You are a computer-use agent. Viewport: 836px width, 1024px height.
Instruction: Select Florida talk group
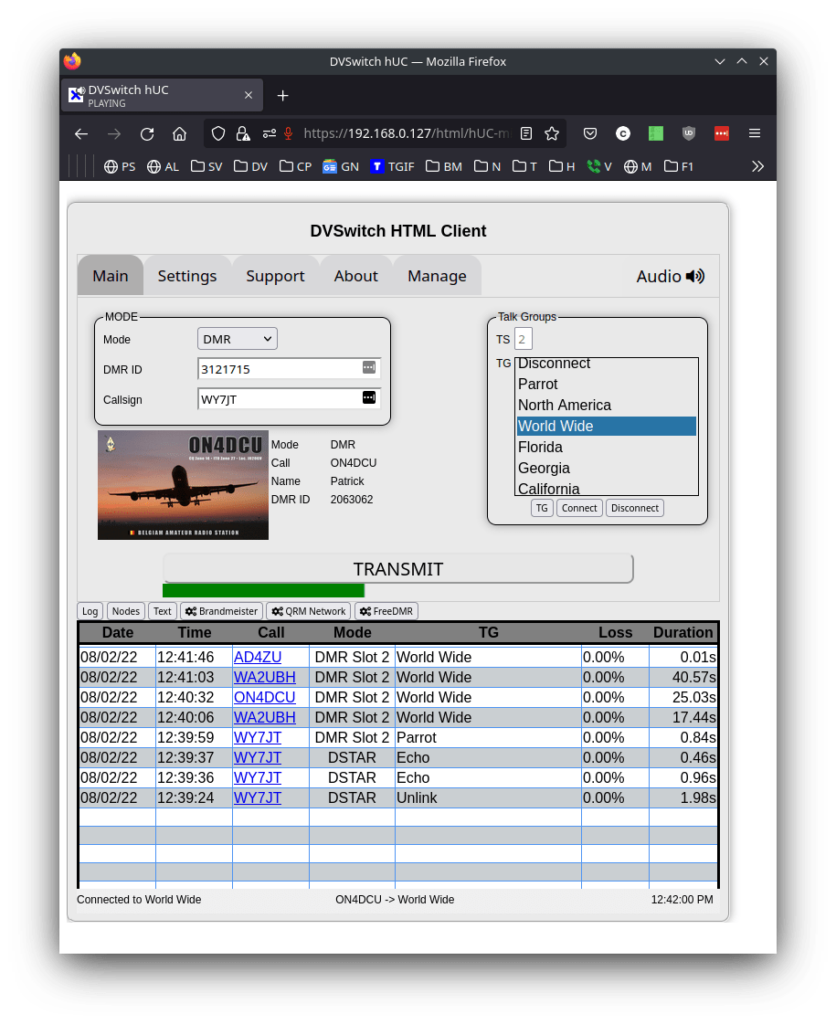[607, 447]
